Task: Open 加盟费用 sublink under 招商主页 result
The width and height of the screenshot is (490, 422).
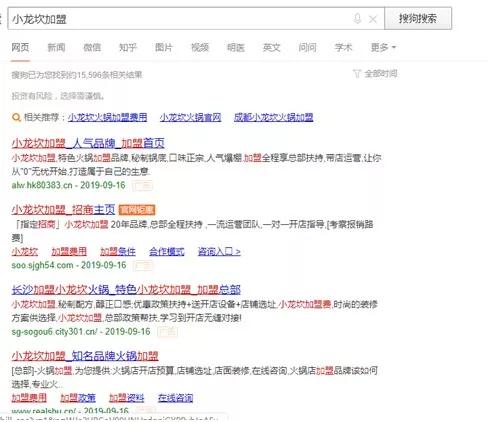Action: tap(69, 251)
